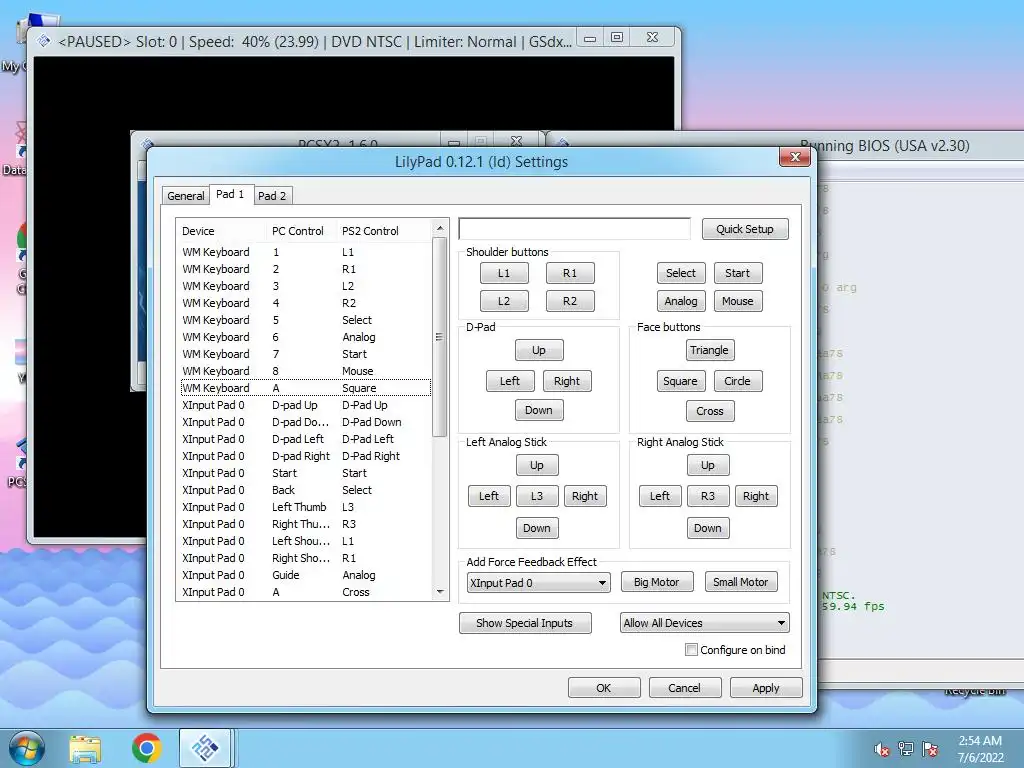1024x768 pixels.
Task: Select XInput Pad 0 D-pad Up row
Action: click(306, 405)
